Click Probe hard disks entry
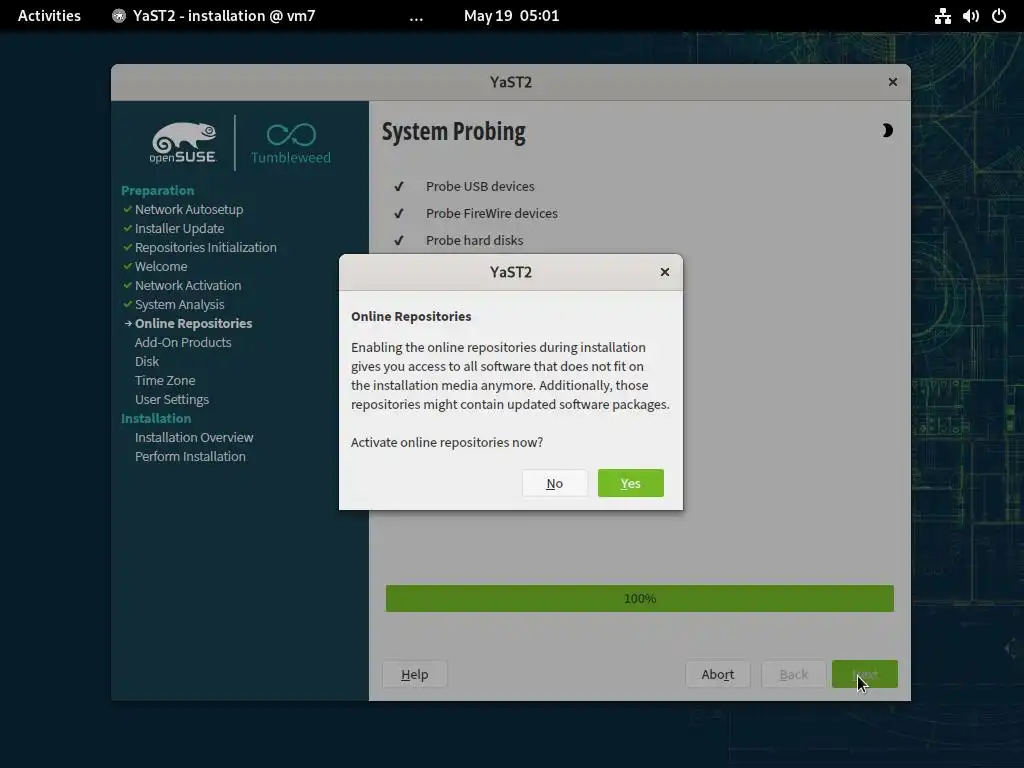This screenshot has width=1024, height=768. pyautogui.click(x=474, y=240)
